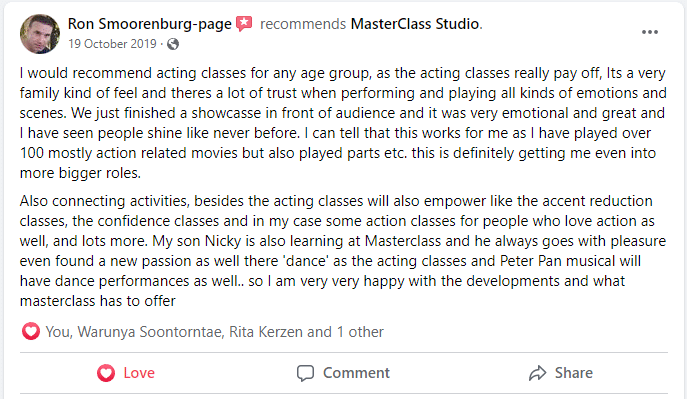Click the word recommends in post header

303,24
